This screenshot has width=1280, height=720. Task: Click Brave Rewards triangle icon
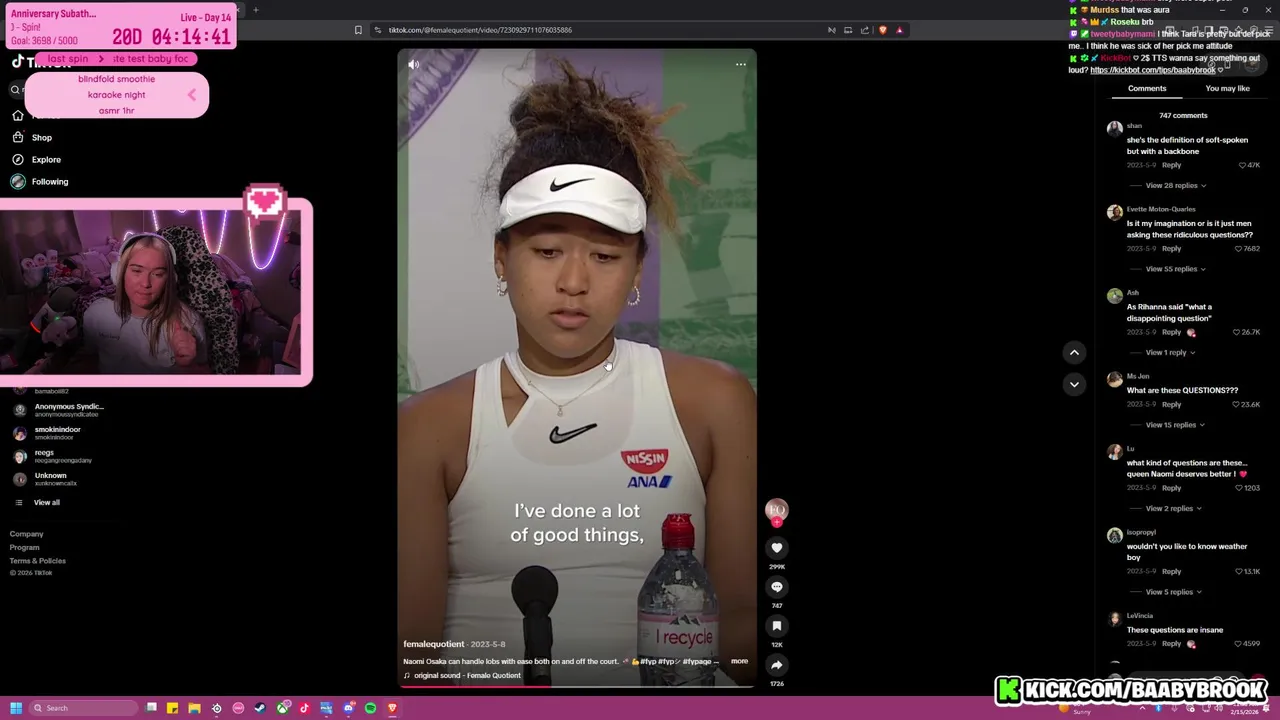(x=899, y=30)
